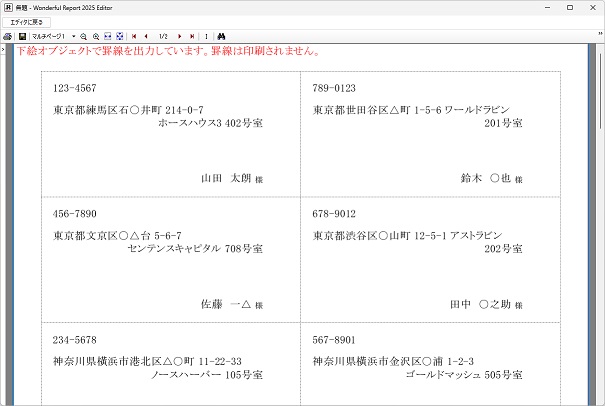Viewport: 605px width, 406px height.
Task: Click ゴールドマッシュ 505号室 text
Action: pos(464,375)
